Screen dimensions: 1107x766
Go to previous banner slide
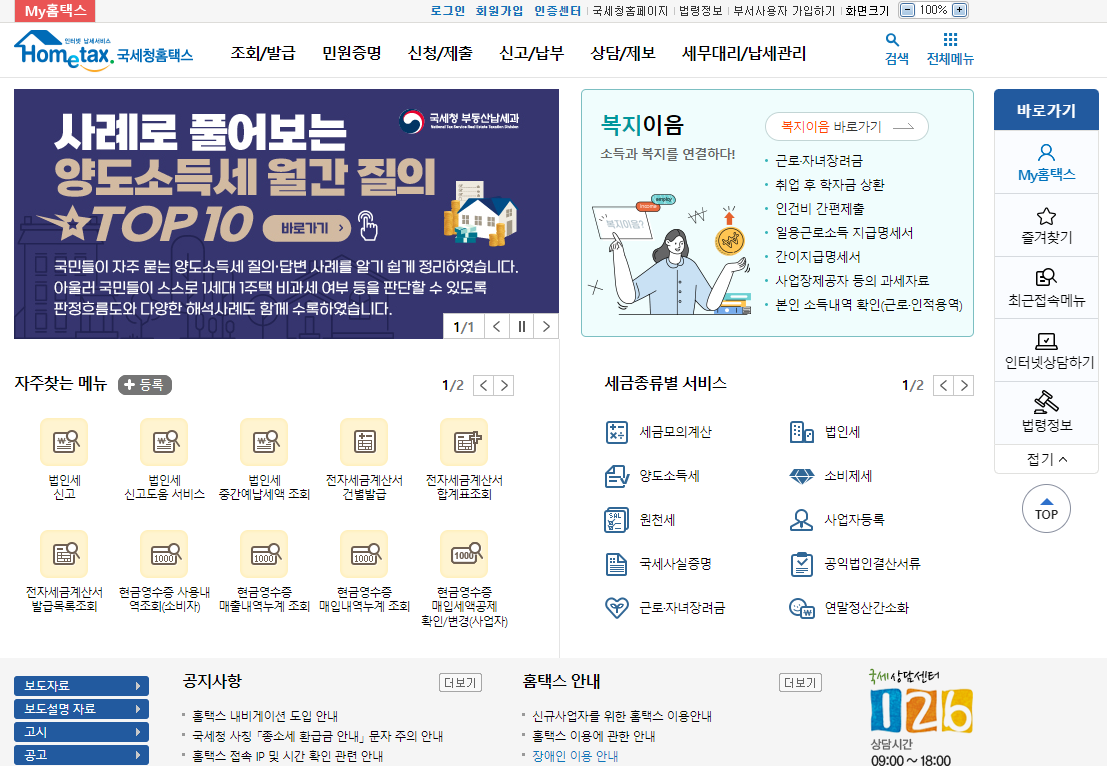point(497,326)
